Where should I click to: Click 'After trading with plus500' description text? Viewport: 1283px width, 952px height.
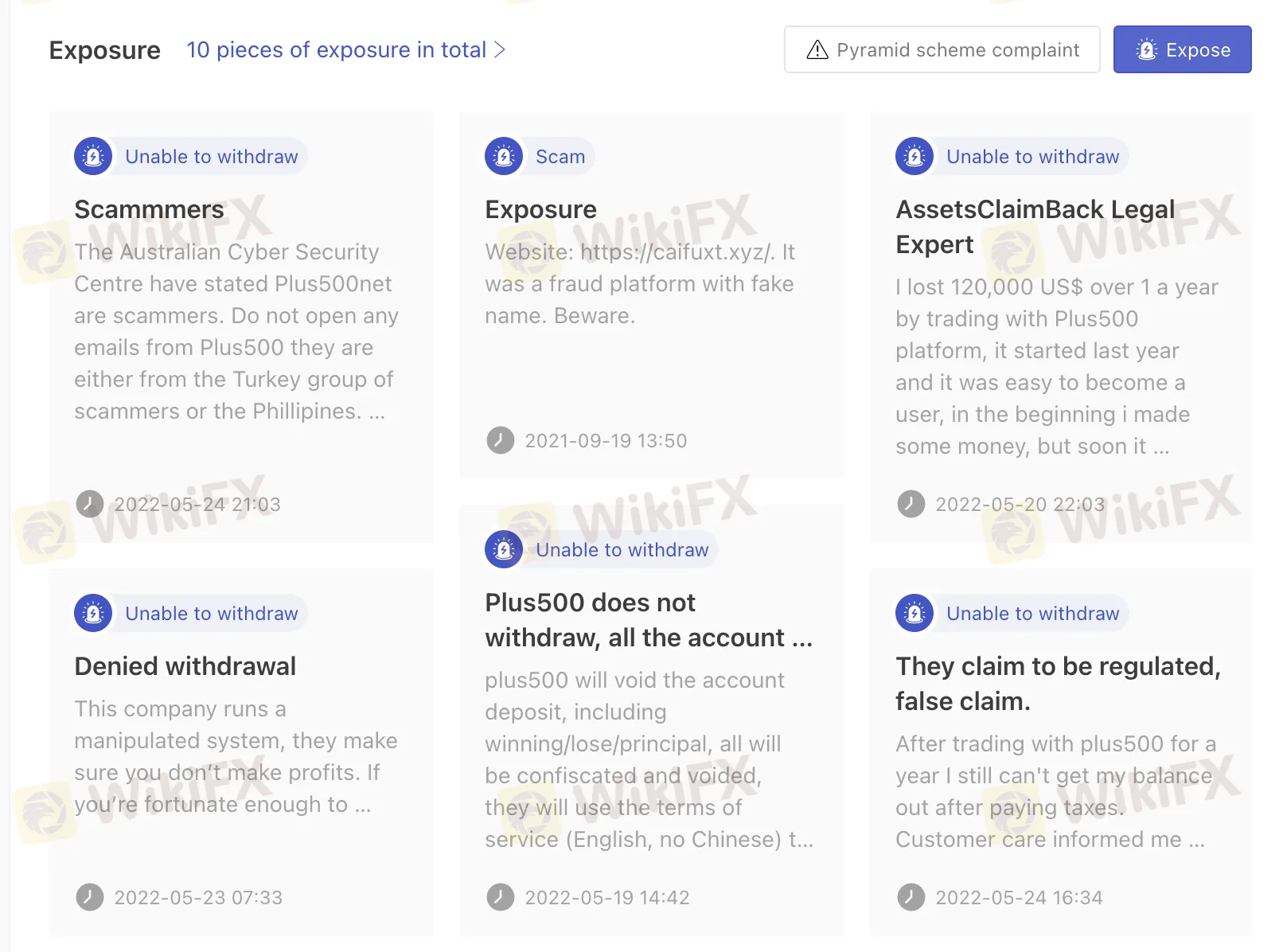[x=1056, y=791]
